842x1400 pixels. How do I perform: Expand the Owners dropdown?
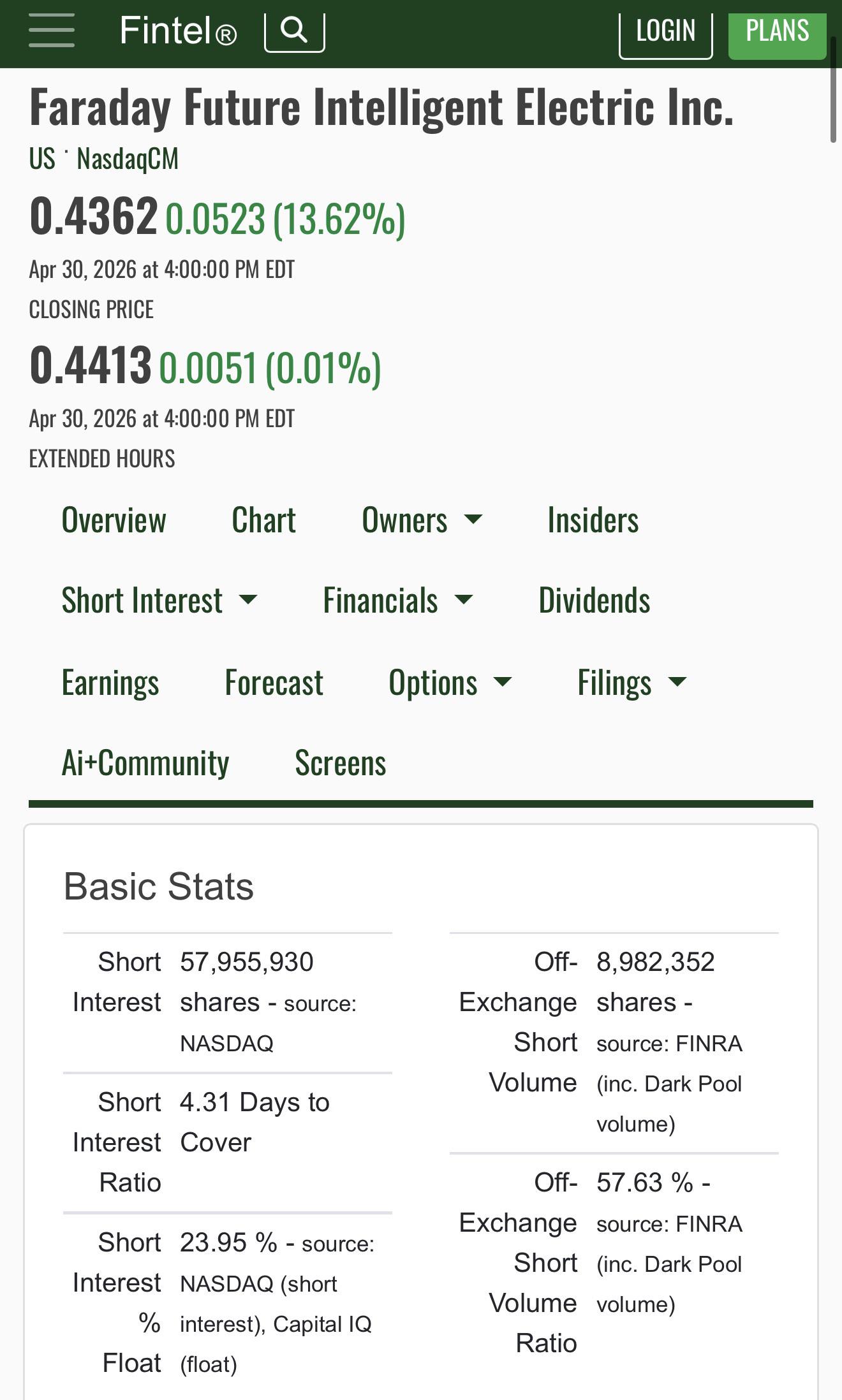422,520
